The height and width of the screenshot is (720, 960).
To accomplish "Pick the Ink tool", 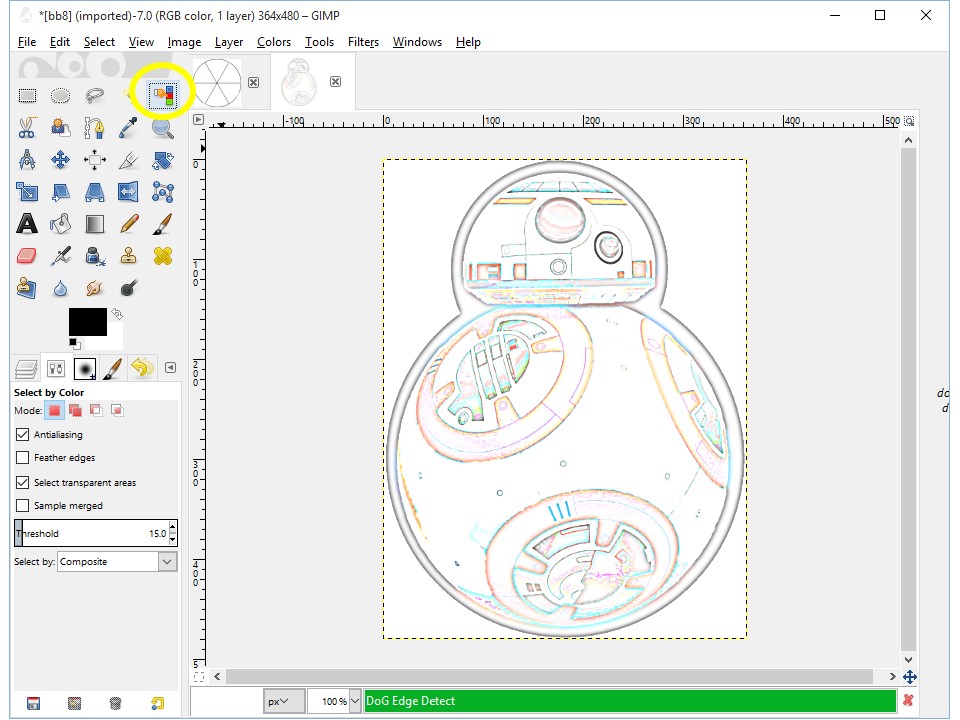I will 94,256.
